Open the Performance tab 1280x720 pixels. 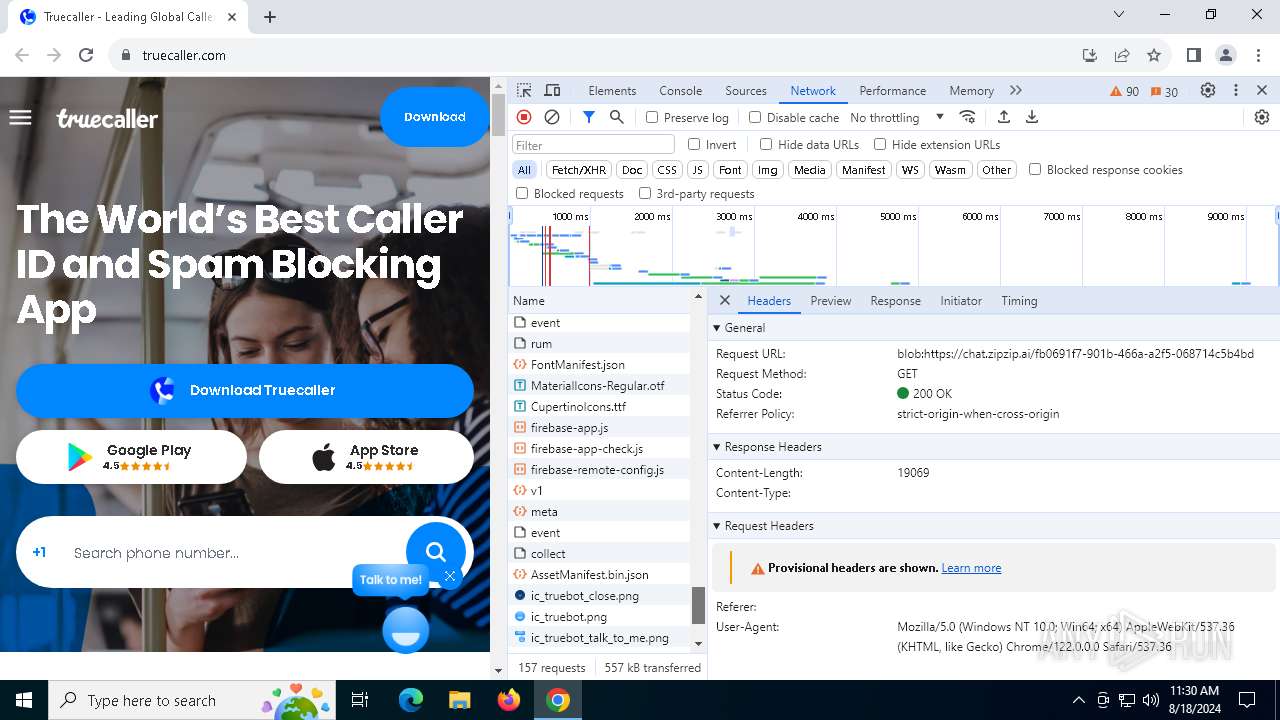[892, 91]
